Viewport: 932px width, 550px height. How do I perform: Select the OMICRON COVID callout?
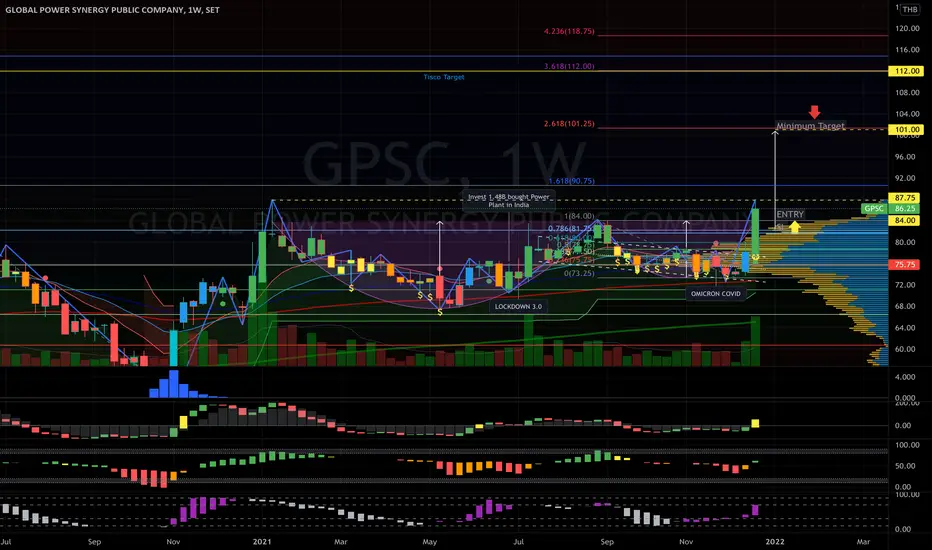pyautogui.click(x=716, y=294)
